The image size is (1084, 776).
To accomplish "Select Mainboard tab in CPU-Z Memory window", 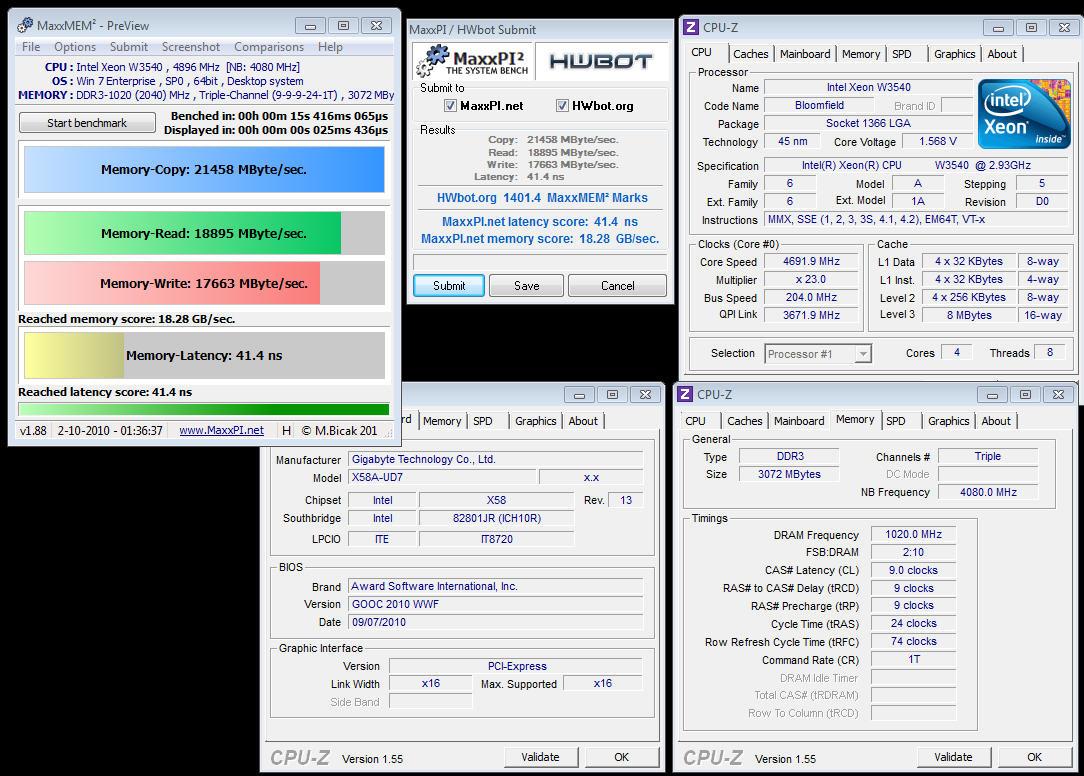I will click(799, 421).
